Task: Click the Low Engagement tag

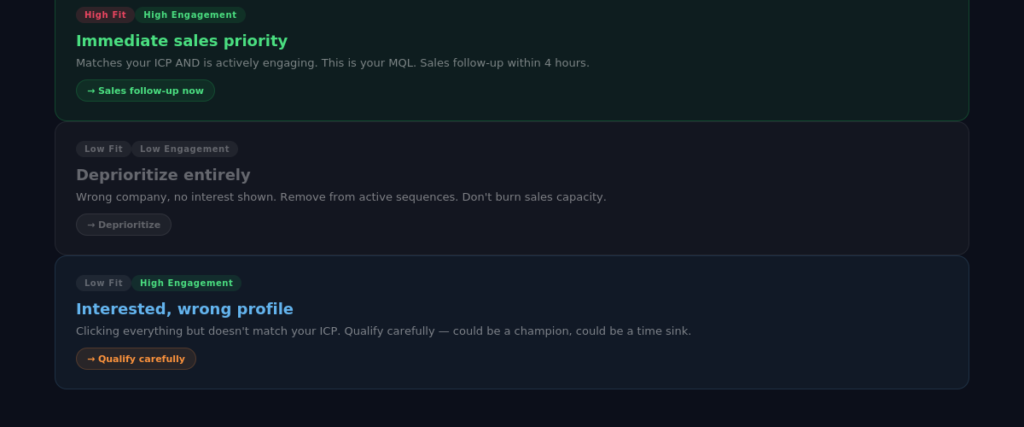Action: point(184,149)
